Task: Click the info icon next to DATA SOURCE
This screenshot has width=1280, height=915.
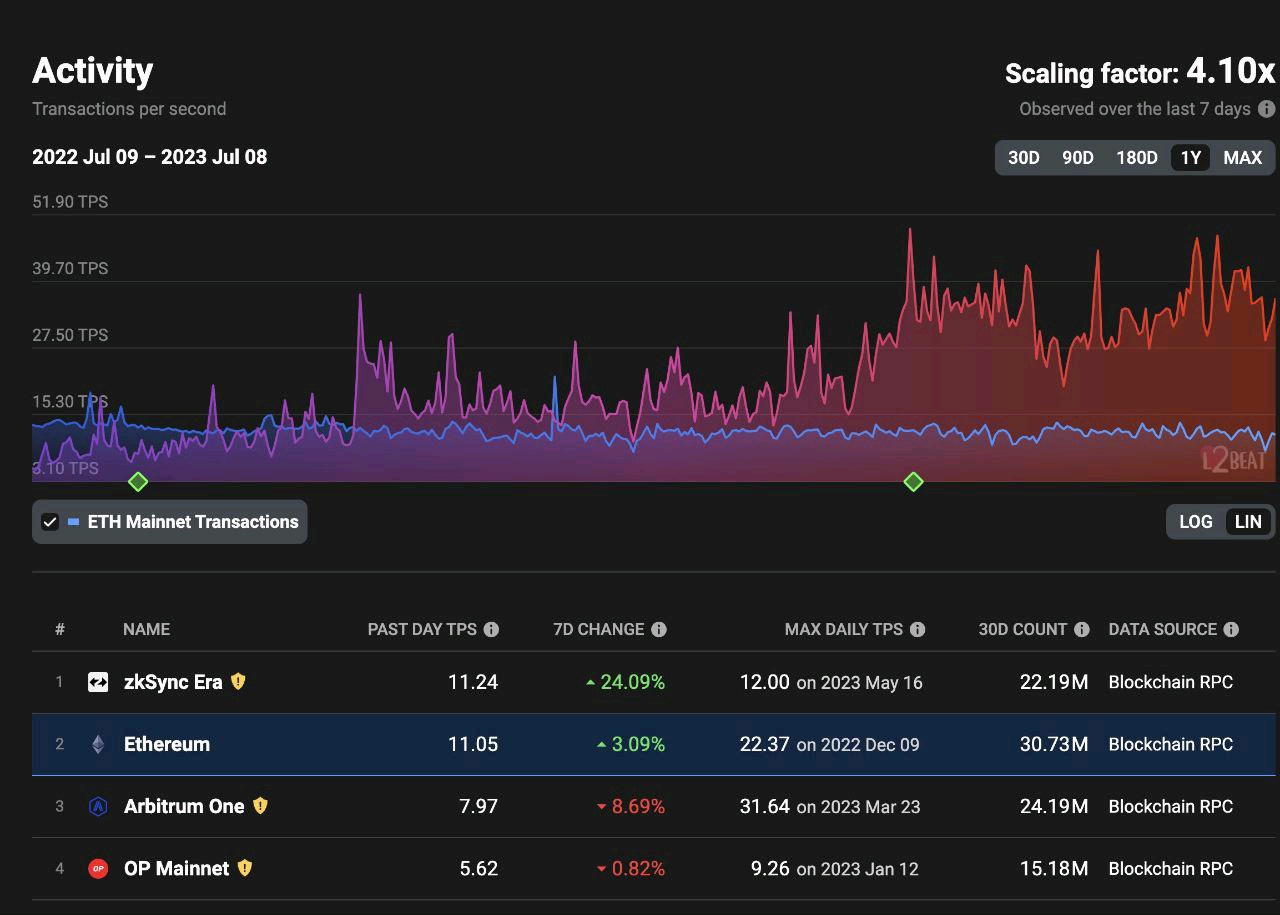Action: (x=1231, y=629)
